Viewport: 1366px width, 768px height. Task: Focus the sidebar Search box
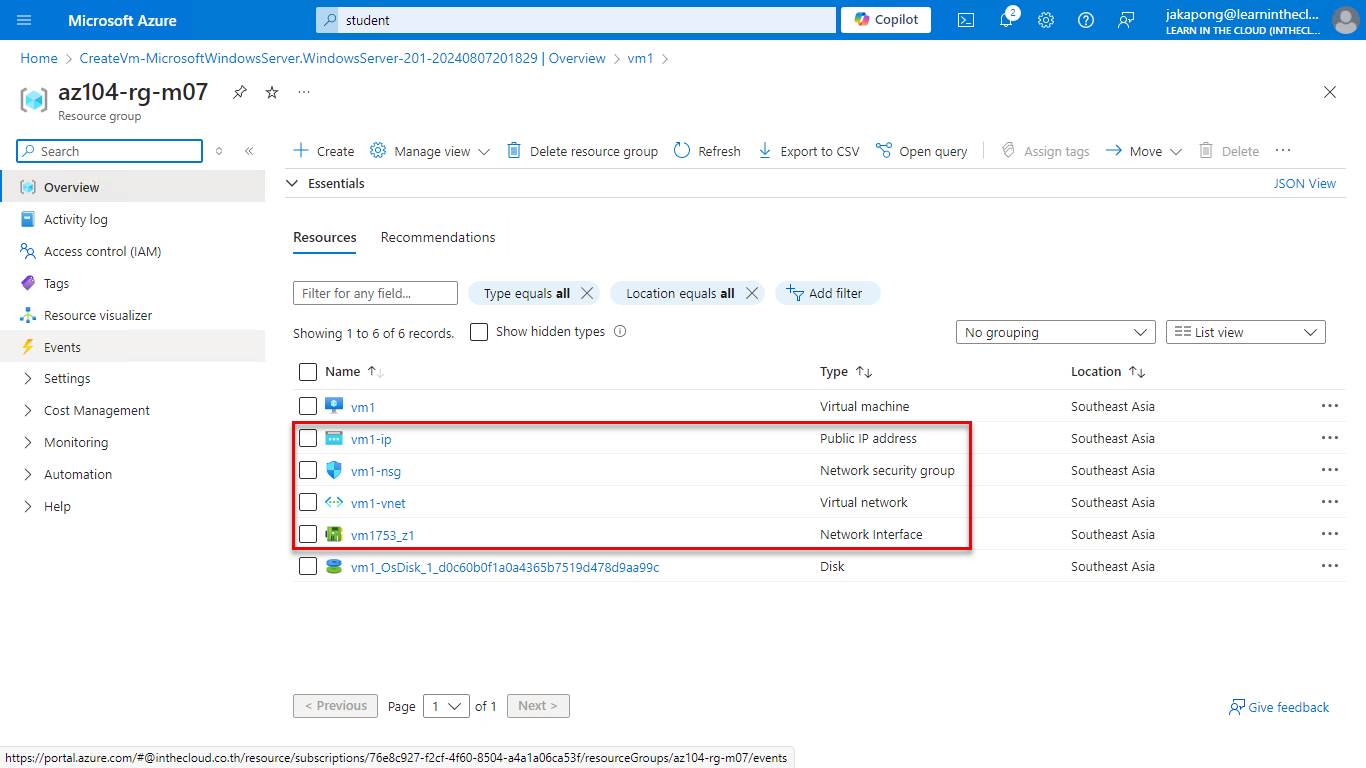(x=110, y=151)
